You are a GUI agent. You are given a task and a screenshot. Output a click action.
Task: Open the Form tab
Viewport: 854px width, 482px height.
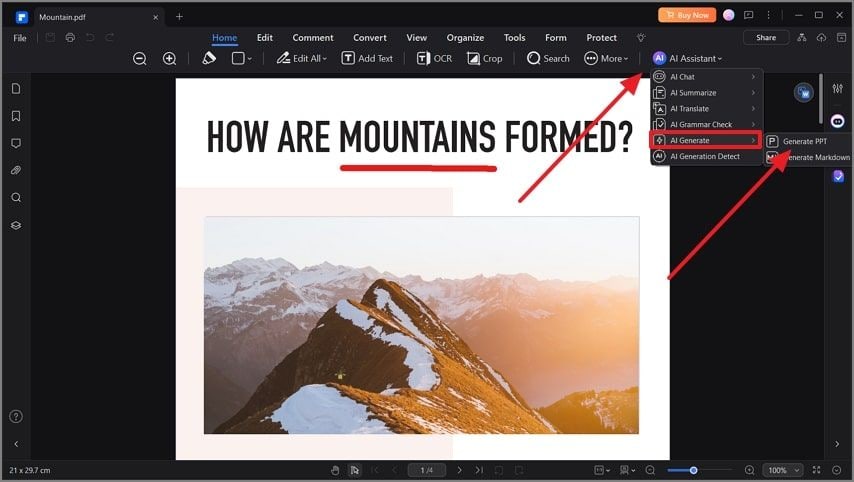coord(556,38)
